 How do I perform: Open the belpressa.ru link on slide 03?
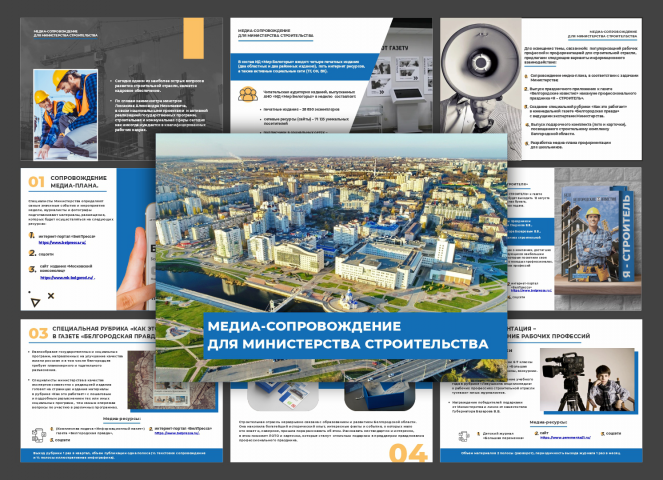coord(177,433)
